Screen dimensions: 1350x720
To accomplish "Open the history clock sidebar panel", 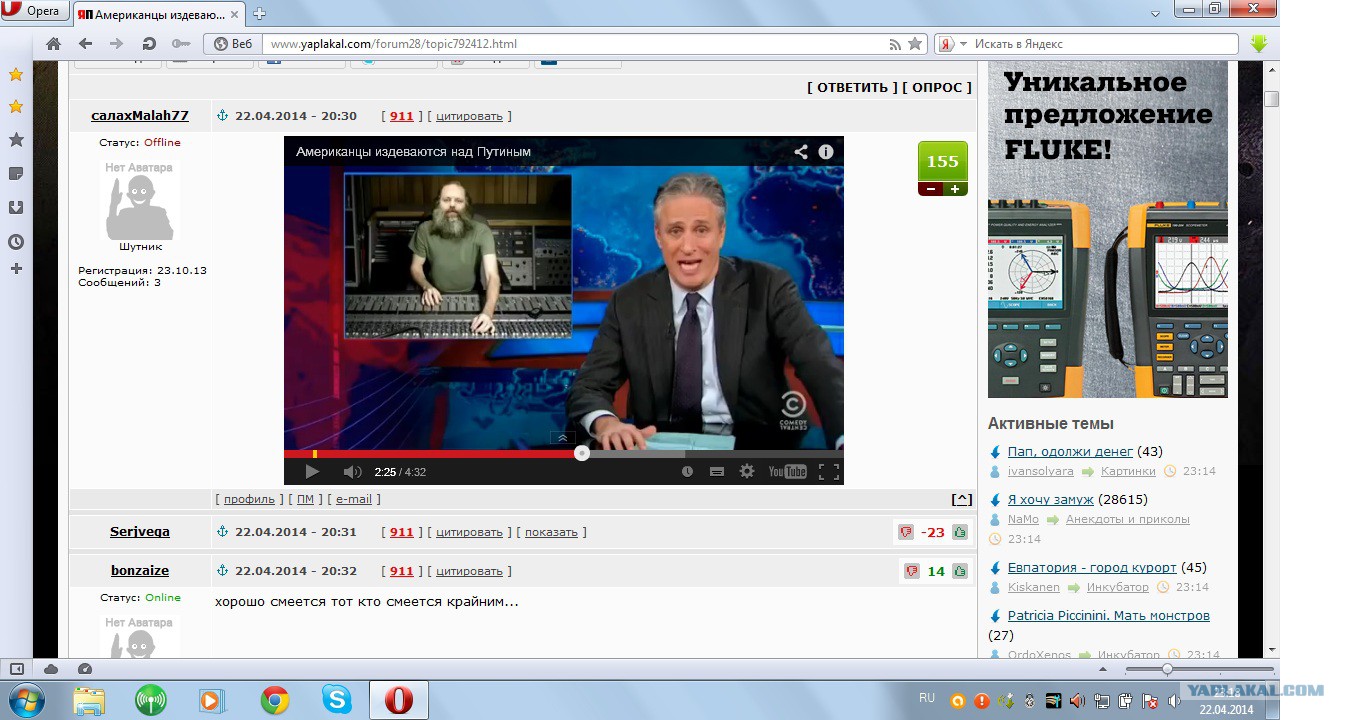I will 16,242.
